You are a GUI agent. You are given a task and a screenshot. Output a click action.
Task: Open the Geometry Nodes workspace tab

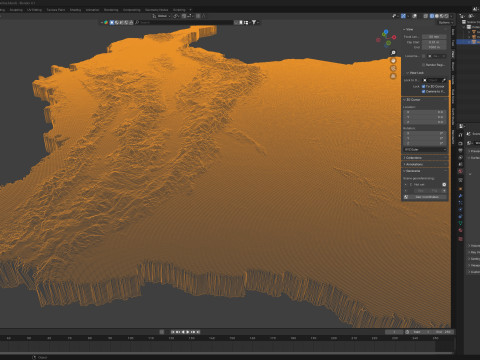point(156,10)
